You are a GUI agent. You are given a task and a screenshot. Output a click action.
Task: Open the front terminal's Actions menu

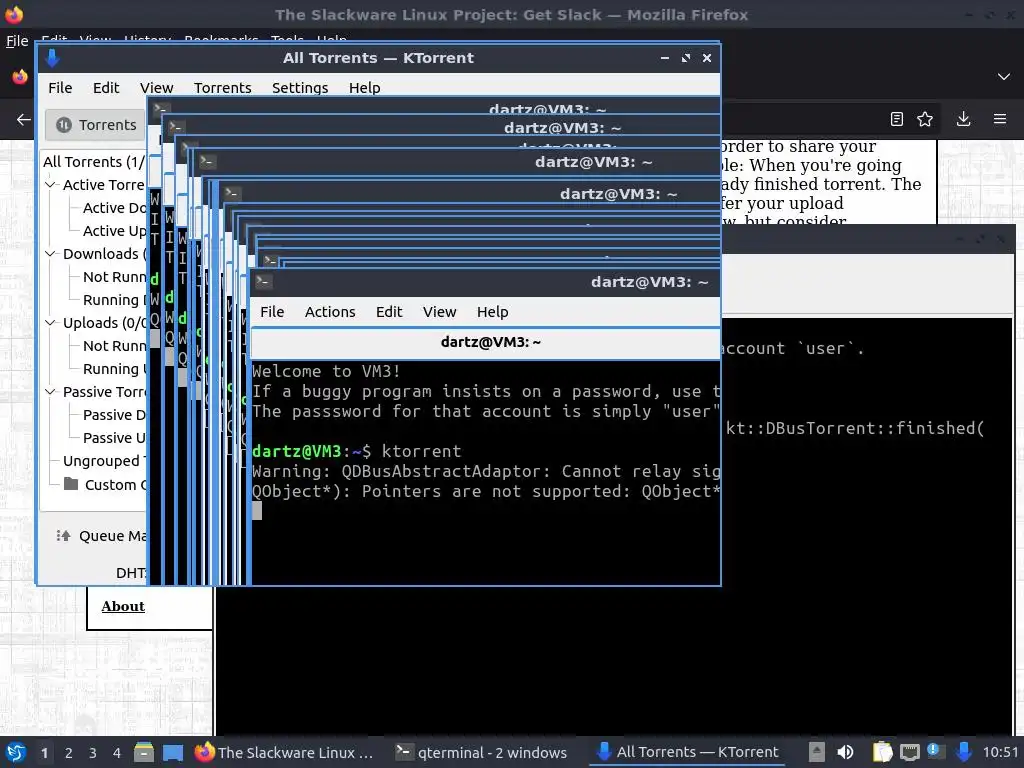tap(330, 312)
